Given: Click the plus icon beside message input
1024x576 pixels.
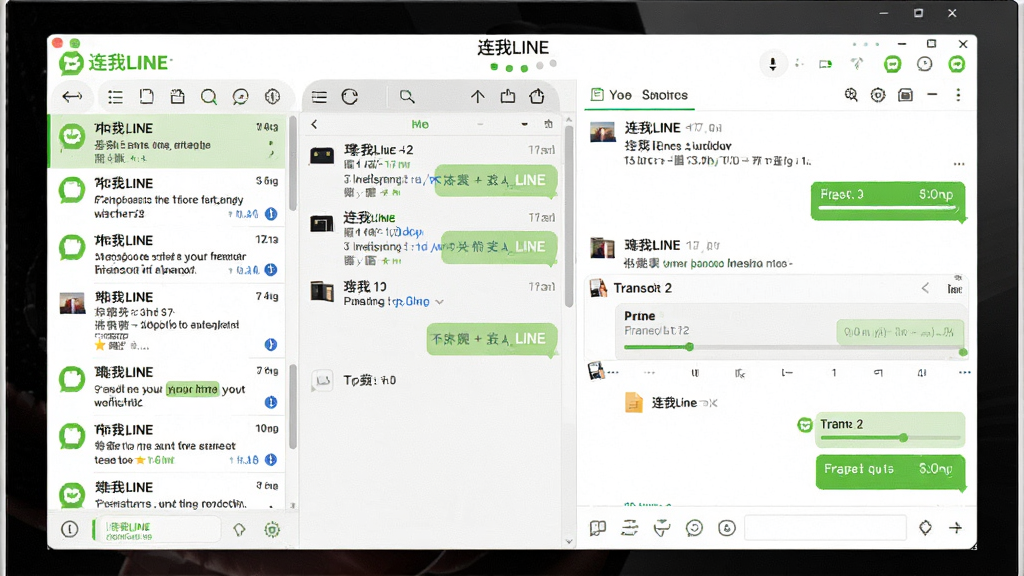Looking at the screenshot, I should 955,527.
